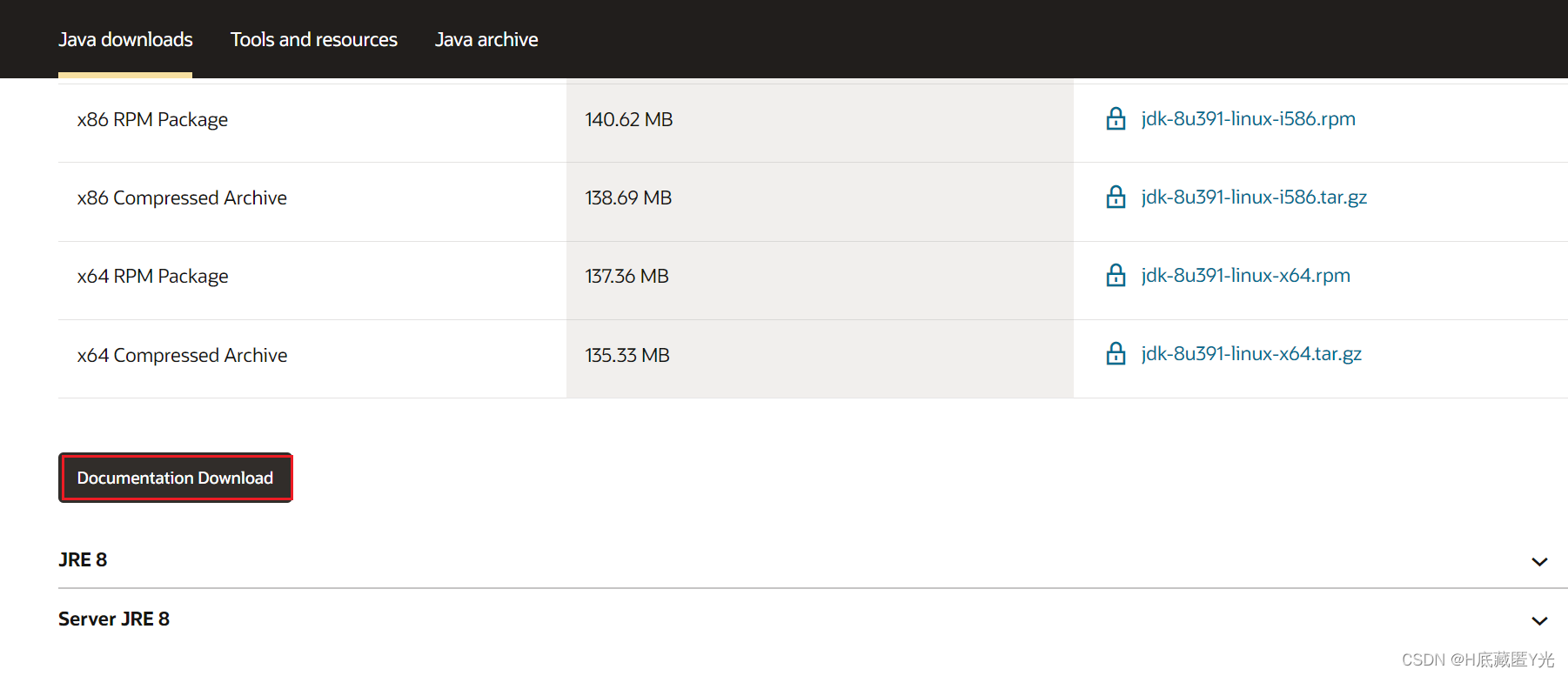Click the Documentation Download button
Image resolution: width=1568 pixels, height=676 pixels.
pos(175,478)
